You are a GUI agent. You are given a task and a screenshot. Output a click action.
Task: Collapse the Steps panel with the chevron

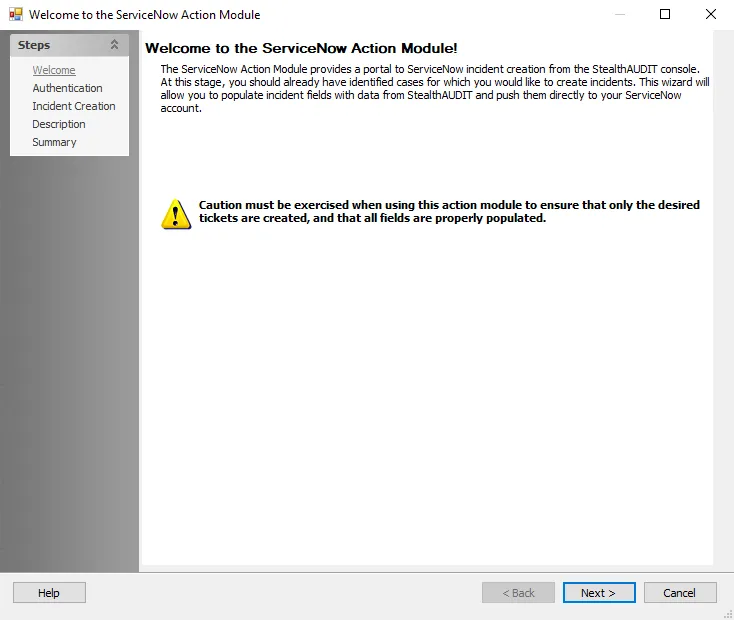114,44
